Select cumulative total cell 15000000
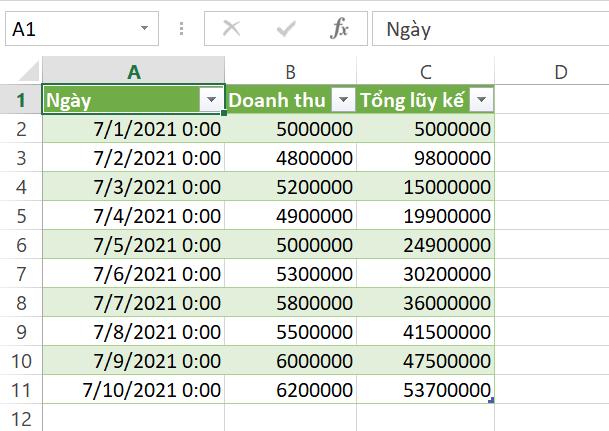 click(426, 187)
